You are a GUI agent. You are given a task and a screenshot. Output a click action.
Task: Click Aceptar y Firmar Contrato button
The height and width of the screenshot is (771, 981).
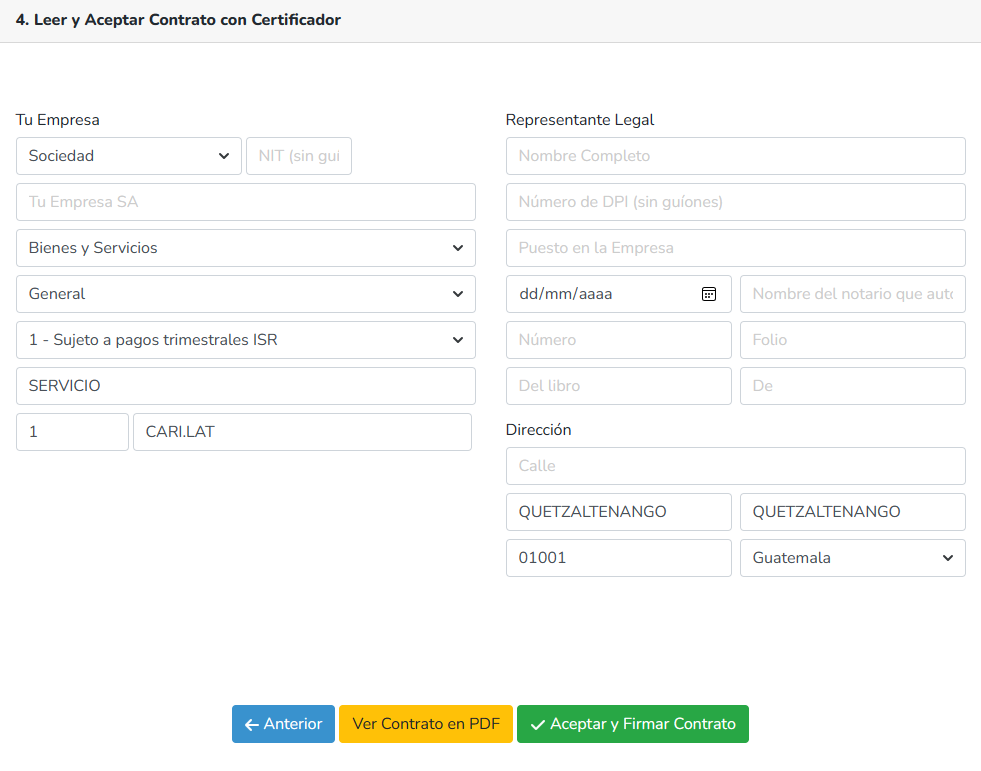click(632, 724)
